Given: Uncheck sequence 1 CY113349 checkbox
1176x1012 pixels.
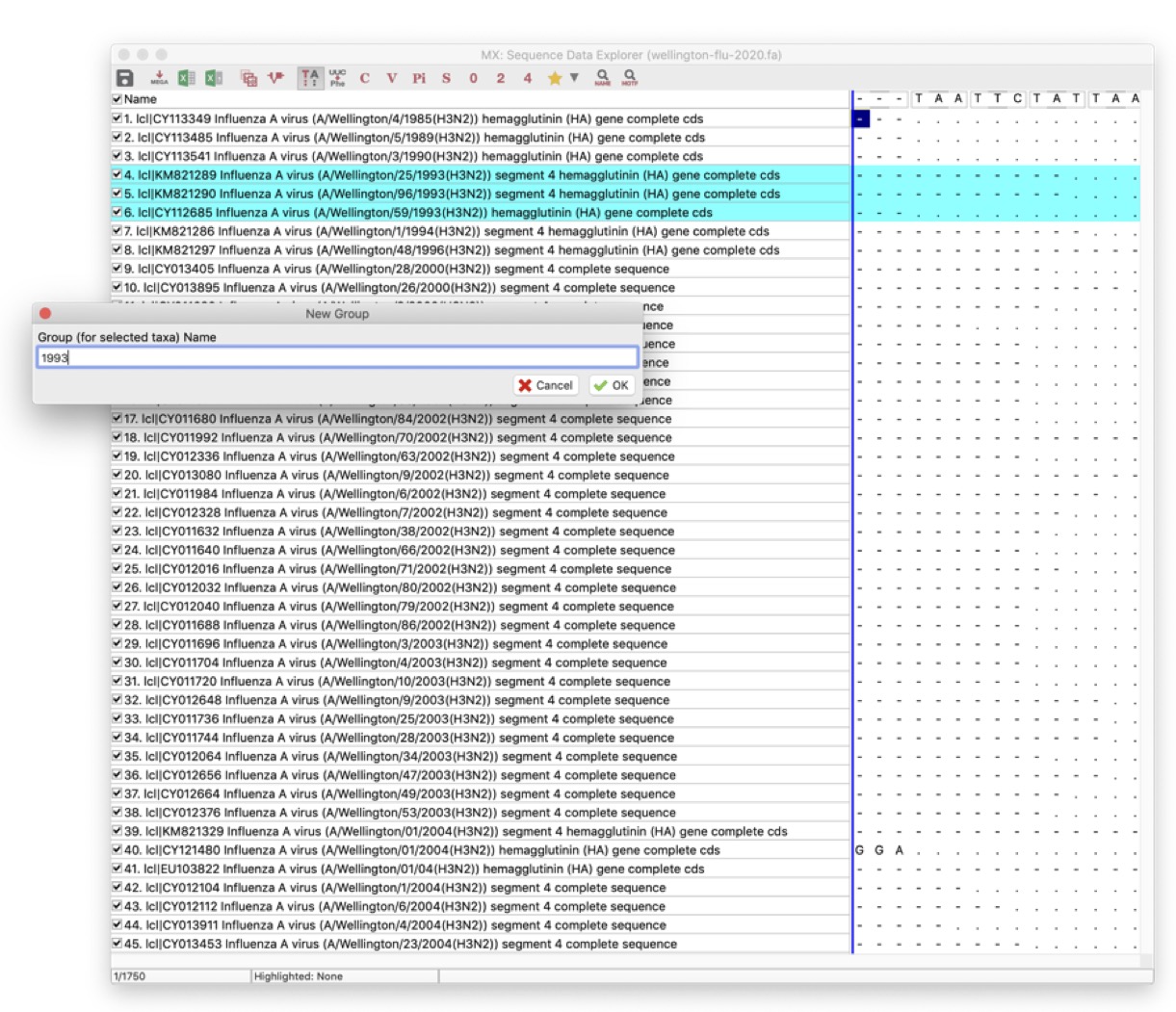Looking at the screenshot, I should click(x=117, y=119).
